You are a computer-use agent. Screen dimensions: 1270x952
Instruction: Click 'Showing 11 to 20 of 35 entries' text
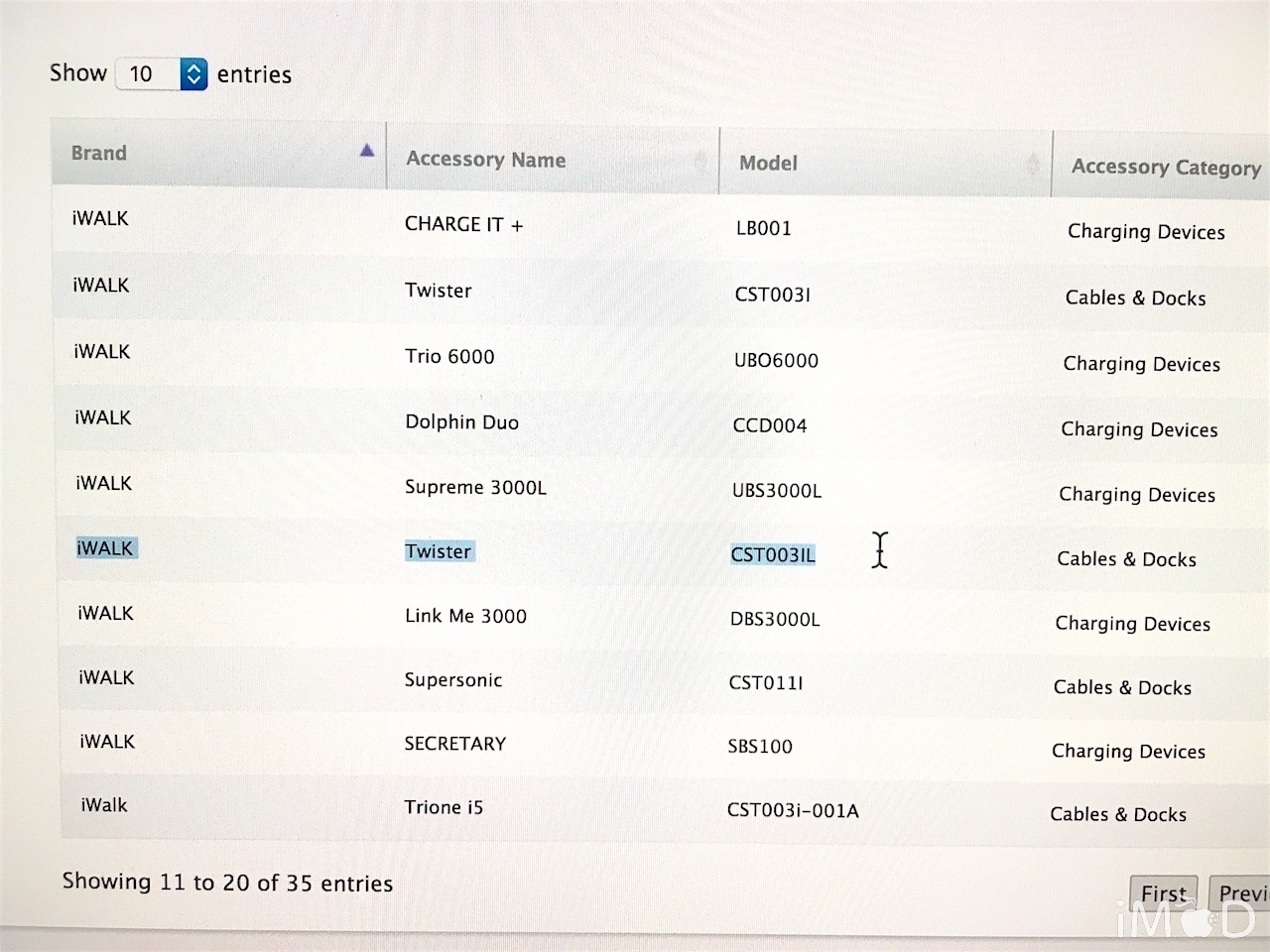point(227,883)
